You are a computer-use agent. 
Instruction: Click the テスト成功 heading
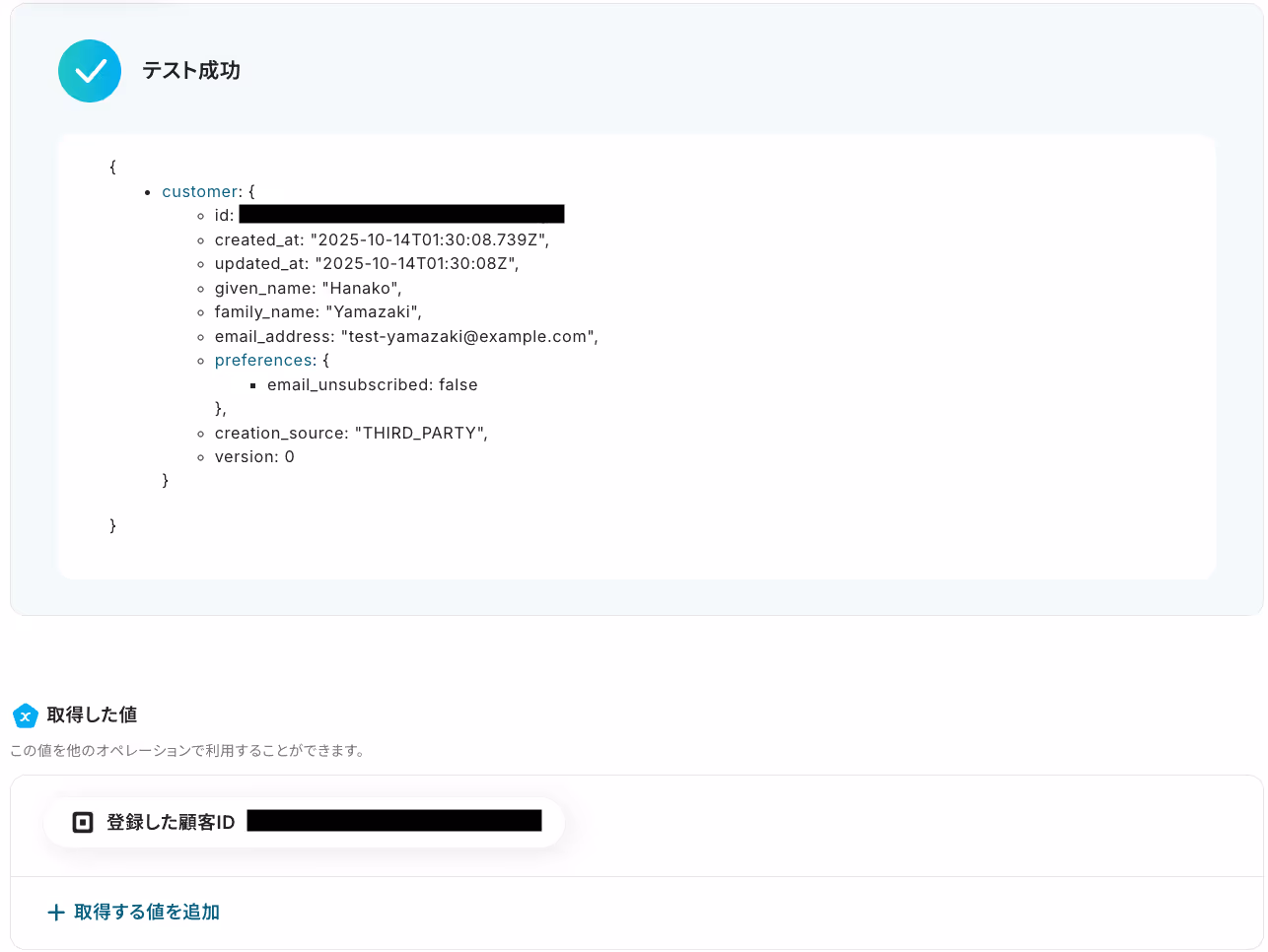(191, 71)
